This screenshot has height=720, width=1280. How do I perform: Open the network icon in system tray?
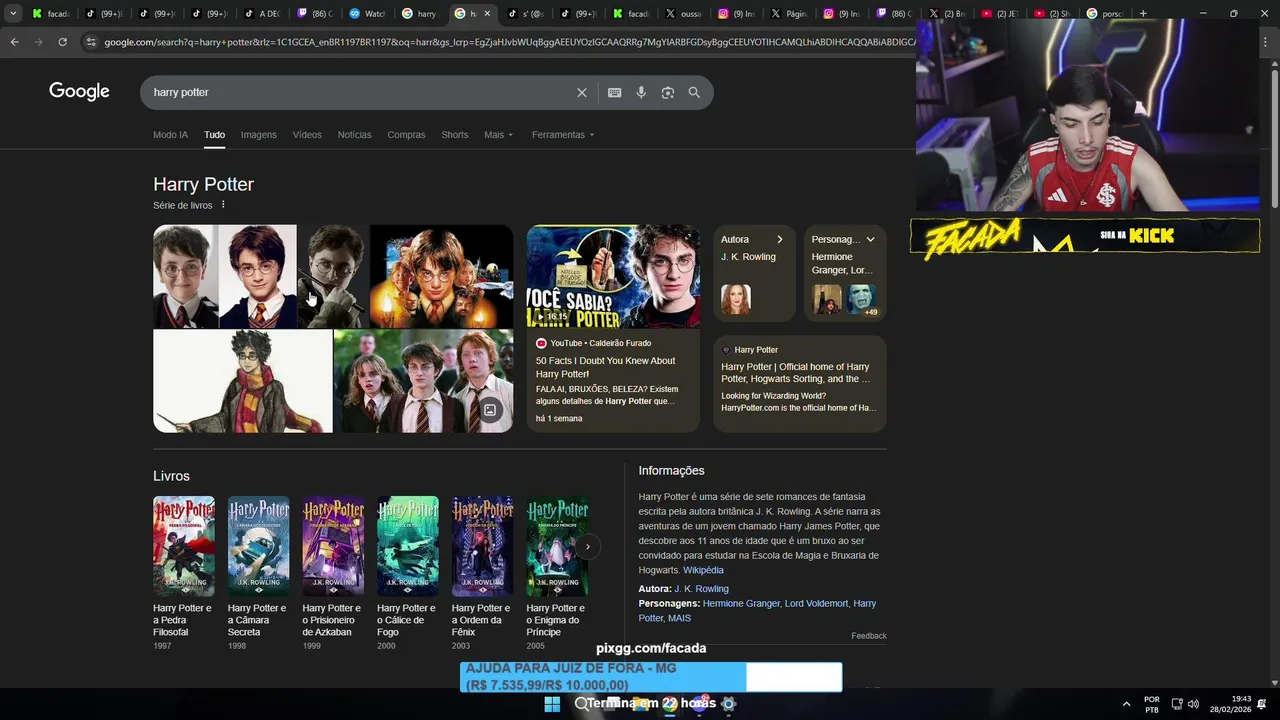coord(1177,704)
